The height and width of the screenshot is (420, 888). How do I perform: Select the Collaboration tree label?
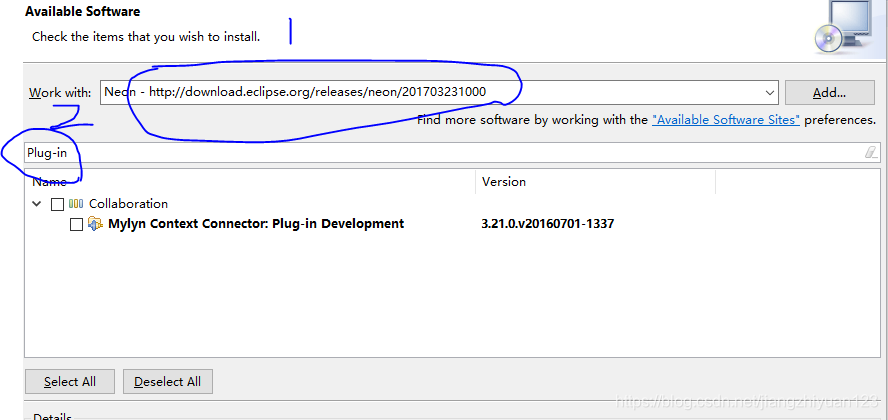click(x=128, y=204)
